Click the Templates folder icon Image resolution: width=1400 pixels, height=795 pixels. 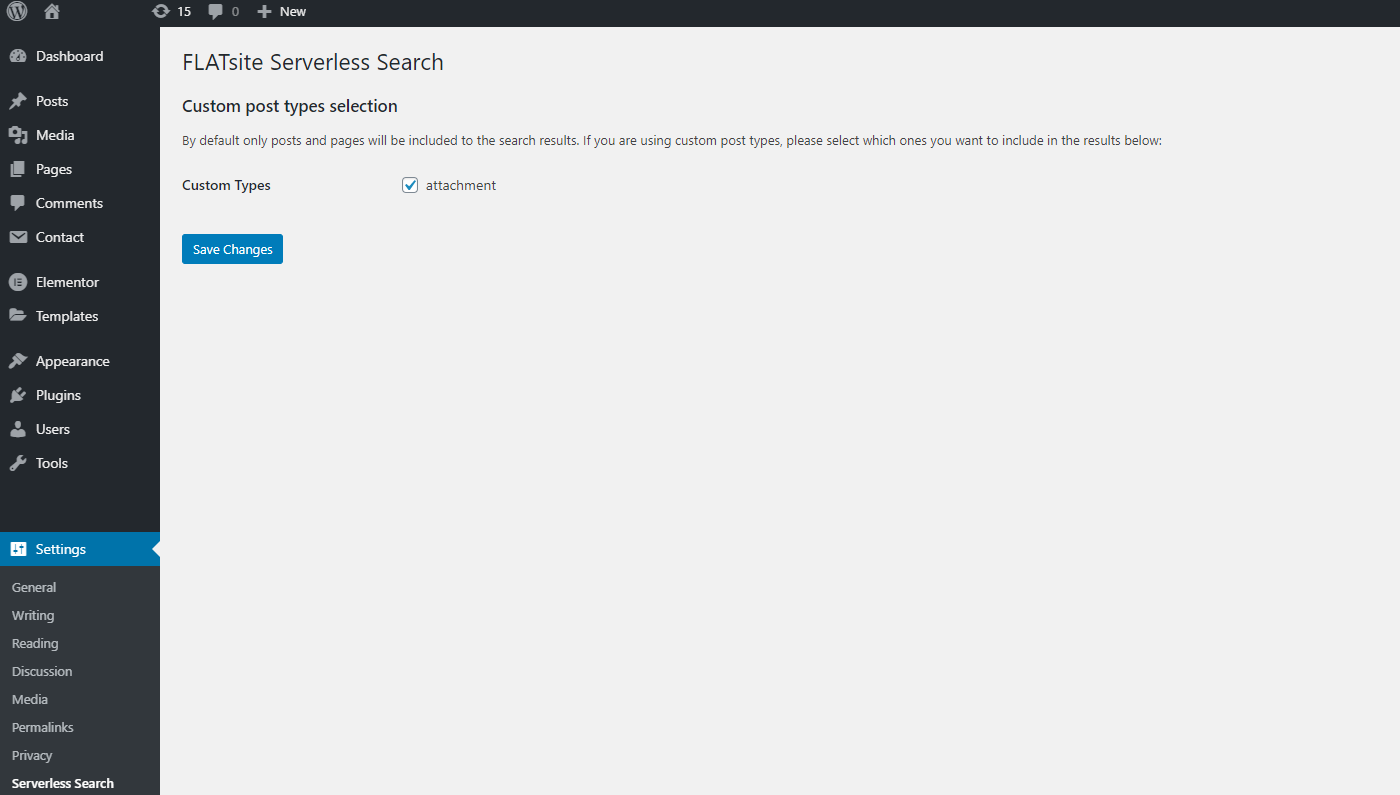18,316
